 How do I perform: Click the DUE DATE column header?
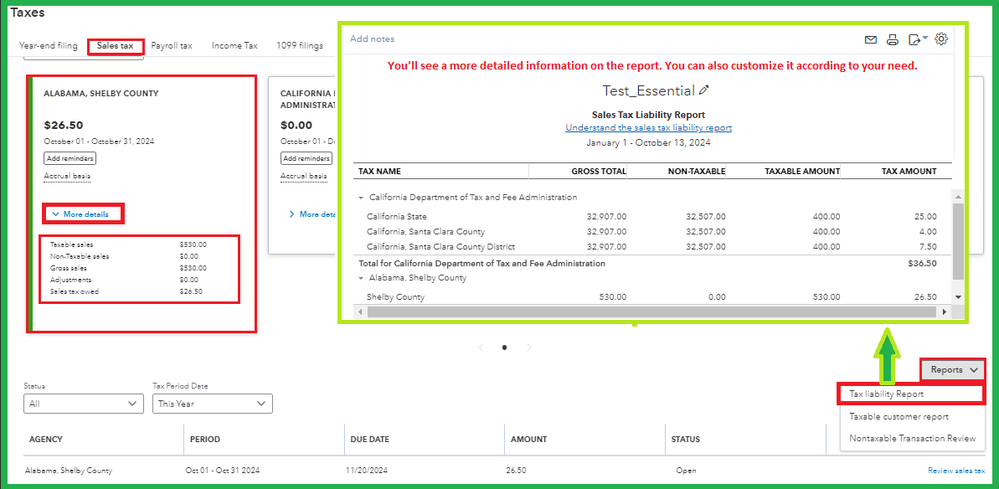[x=370, y=439]
